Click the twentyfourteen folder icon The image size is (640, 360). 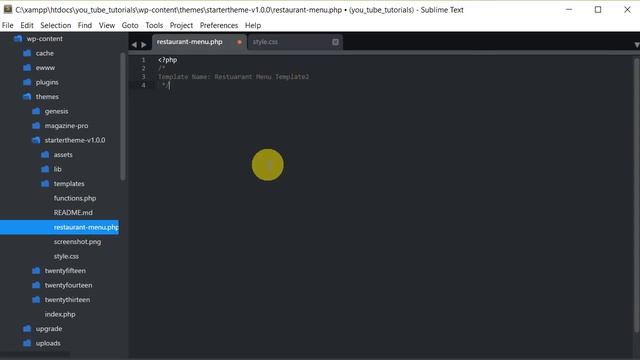pyautogui.click(x=36, y=285)
